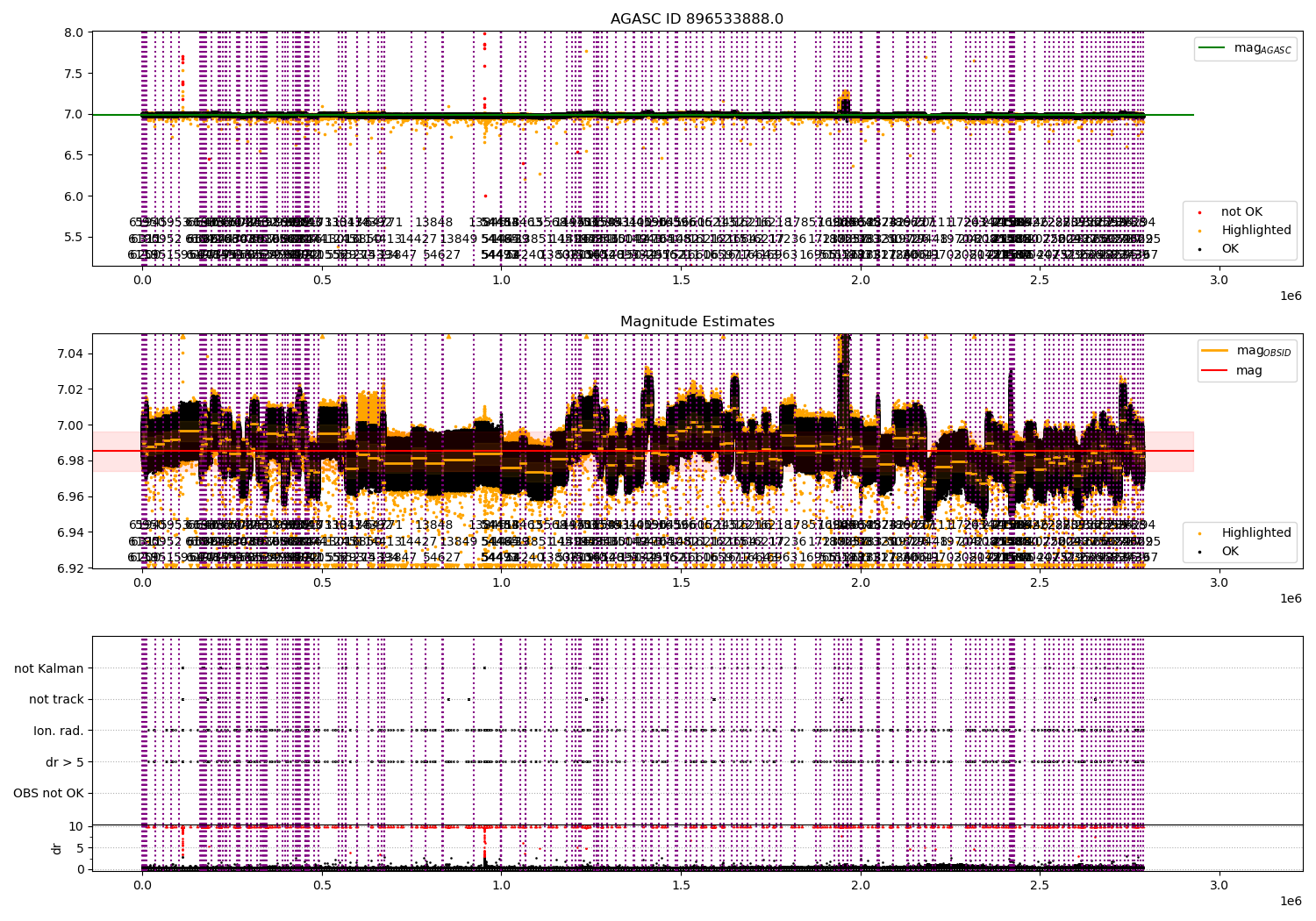Click the '10' tick on the dr axis
This screenshot has height=921, width=1316.
pos(76,826)
